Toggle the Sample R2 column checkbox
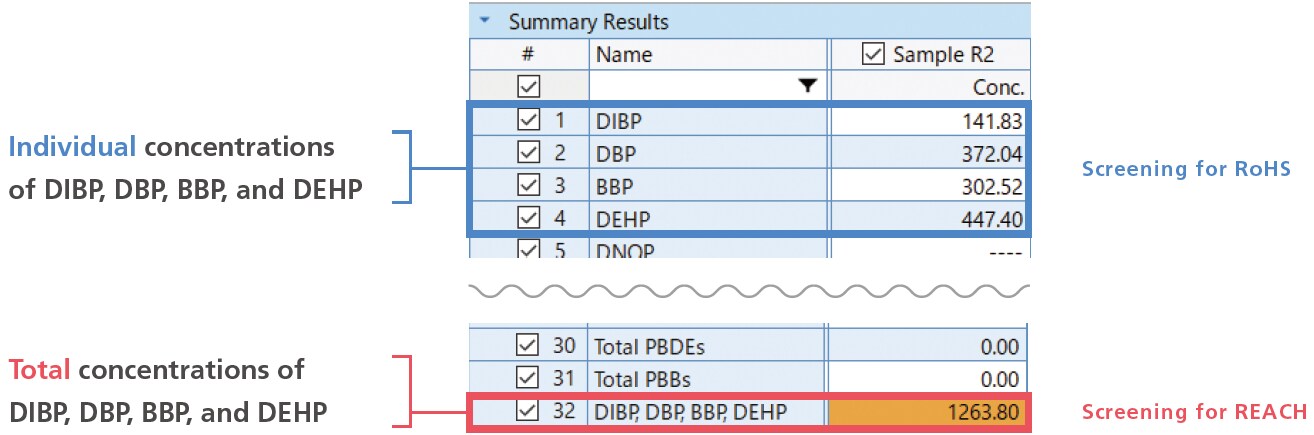 point(873,54)
